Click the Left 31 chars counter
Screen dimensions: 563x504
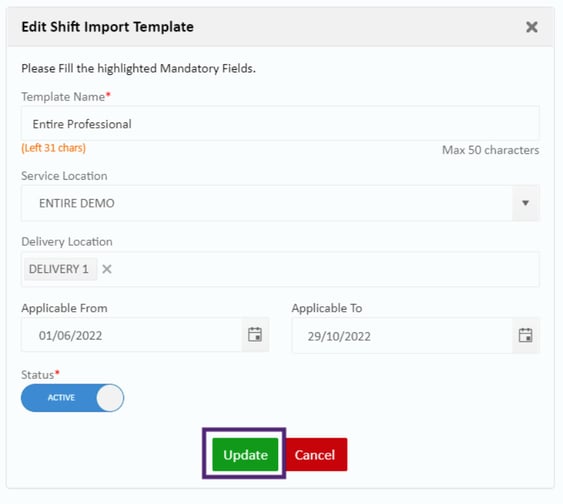(x=53, y=148)
